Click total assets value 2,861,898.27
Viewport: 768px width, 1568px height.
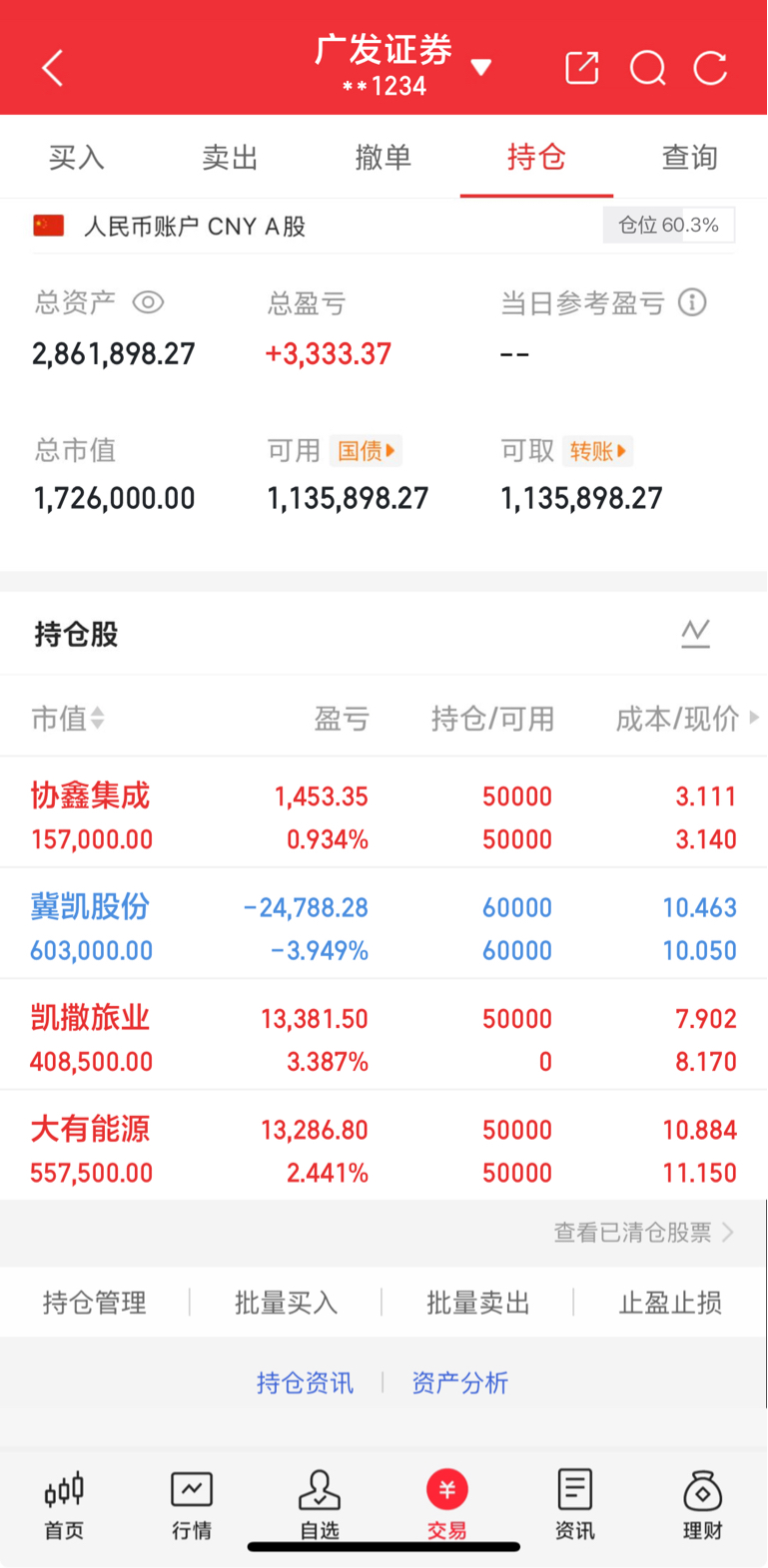[x=114, y=353]
